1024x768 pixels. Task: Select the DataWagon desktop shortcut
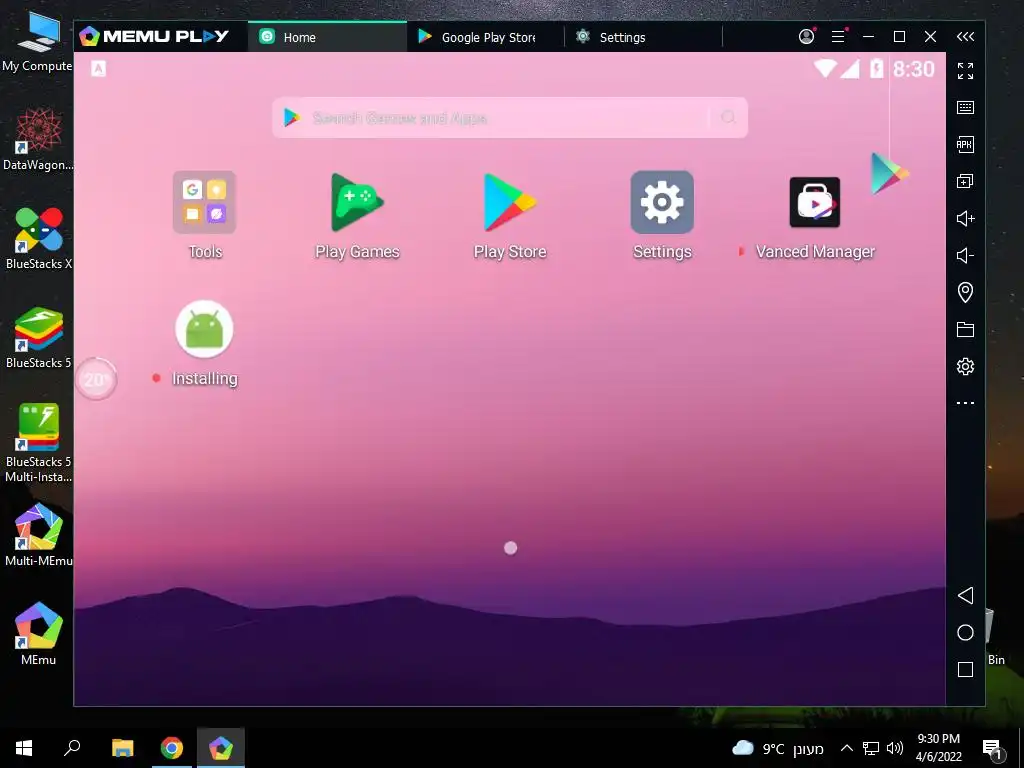pyautogui.click(x=38, y=139)
